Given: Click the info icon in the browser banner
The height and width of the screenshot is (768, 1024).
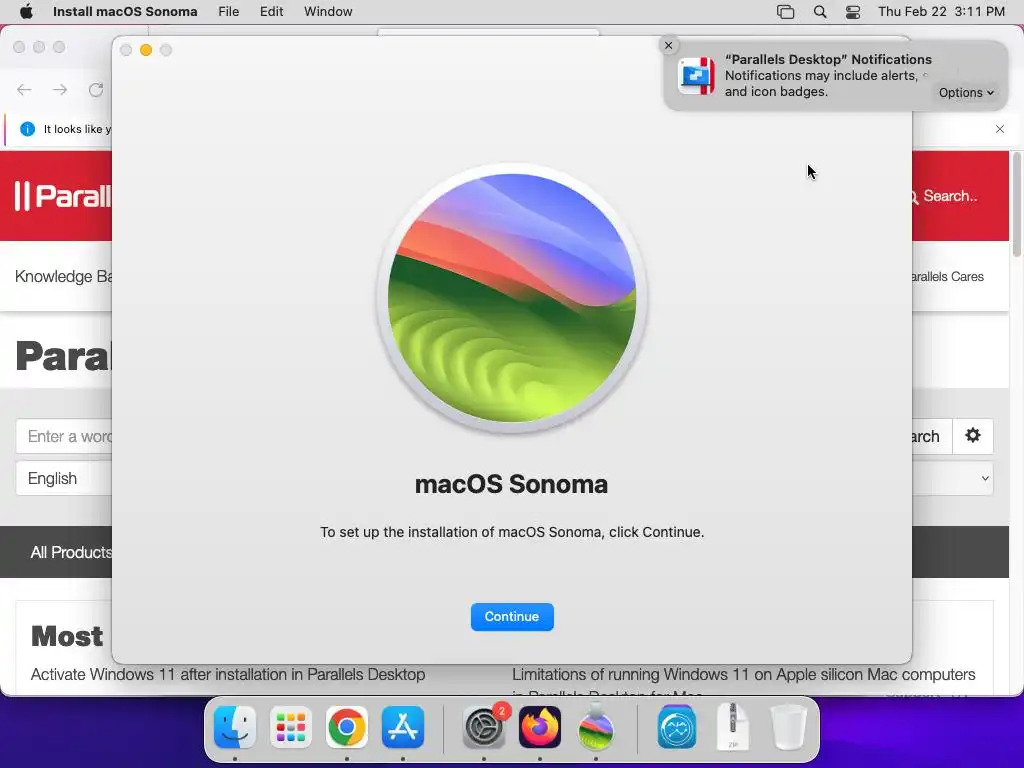Looking at the screenshot, I should pos(27,129).
